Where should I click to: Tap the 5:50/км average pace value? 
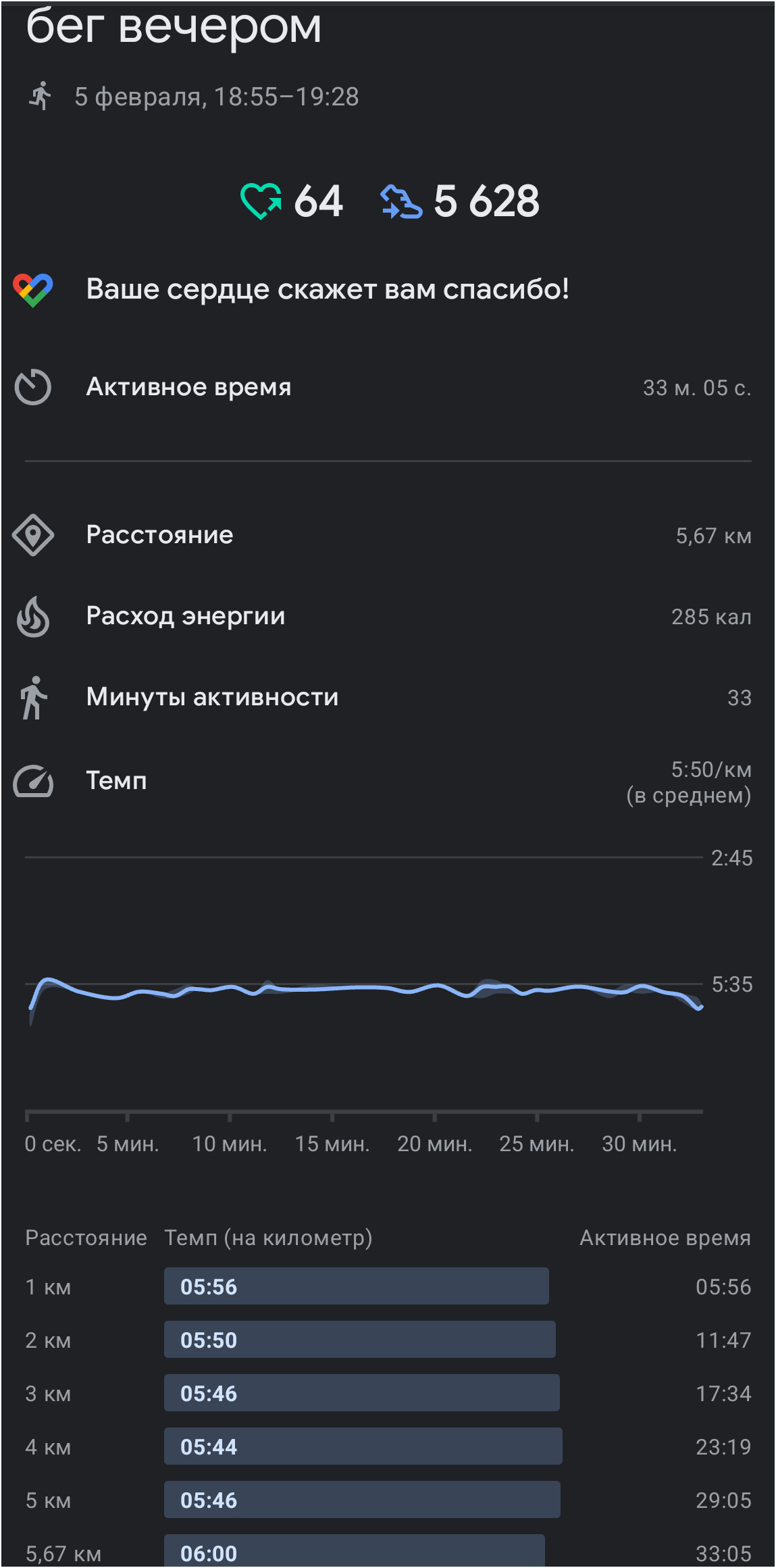(710, 769)
